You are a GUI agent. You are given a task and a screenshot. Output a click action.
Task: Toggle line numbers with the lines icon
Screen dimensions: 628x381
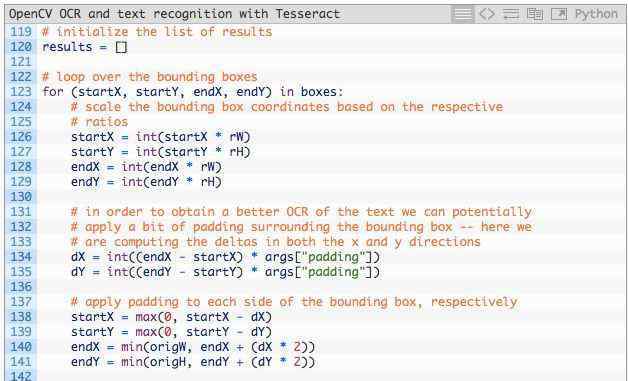(x=463, y=14)
